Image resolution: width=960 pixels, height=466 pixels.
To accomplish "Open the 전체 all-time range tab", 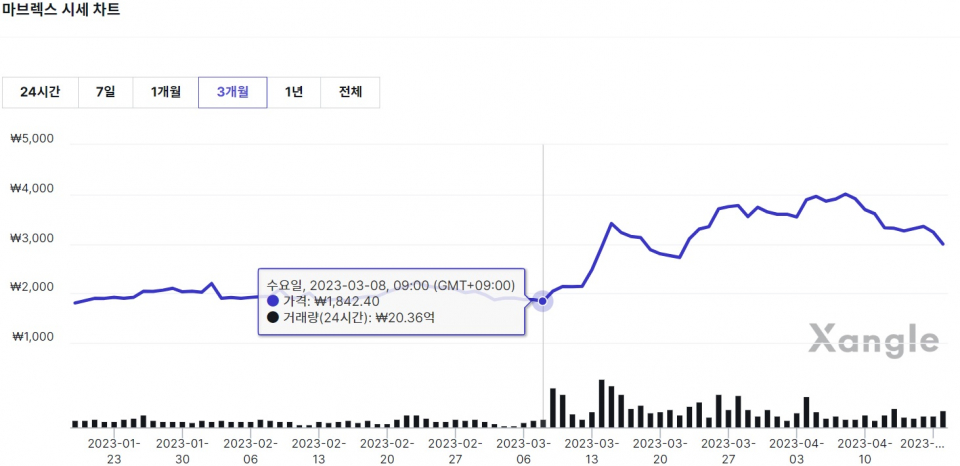I will (x=350, y=92).
